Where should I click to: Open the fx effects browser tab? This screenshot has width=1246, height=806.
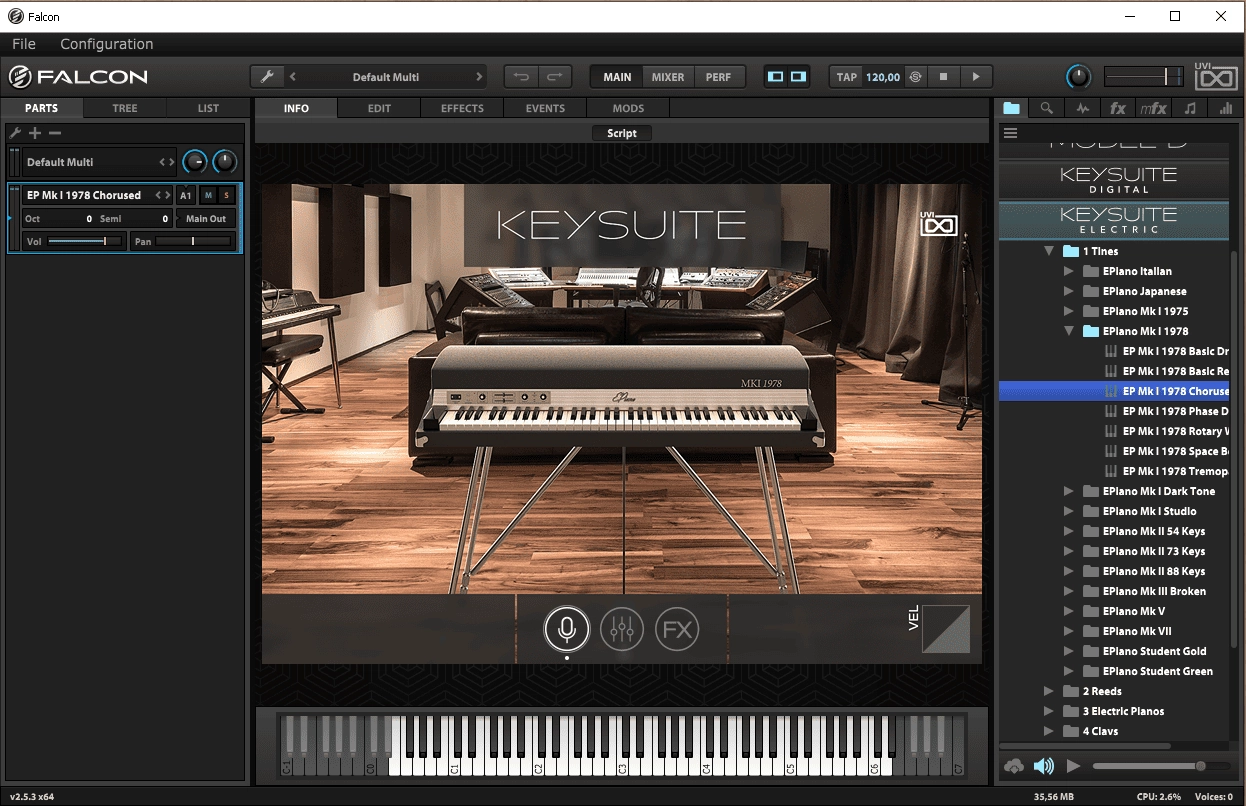[1118, 108]
